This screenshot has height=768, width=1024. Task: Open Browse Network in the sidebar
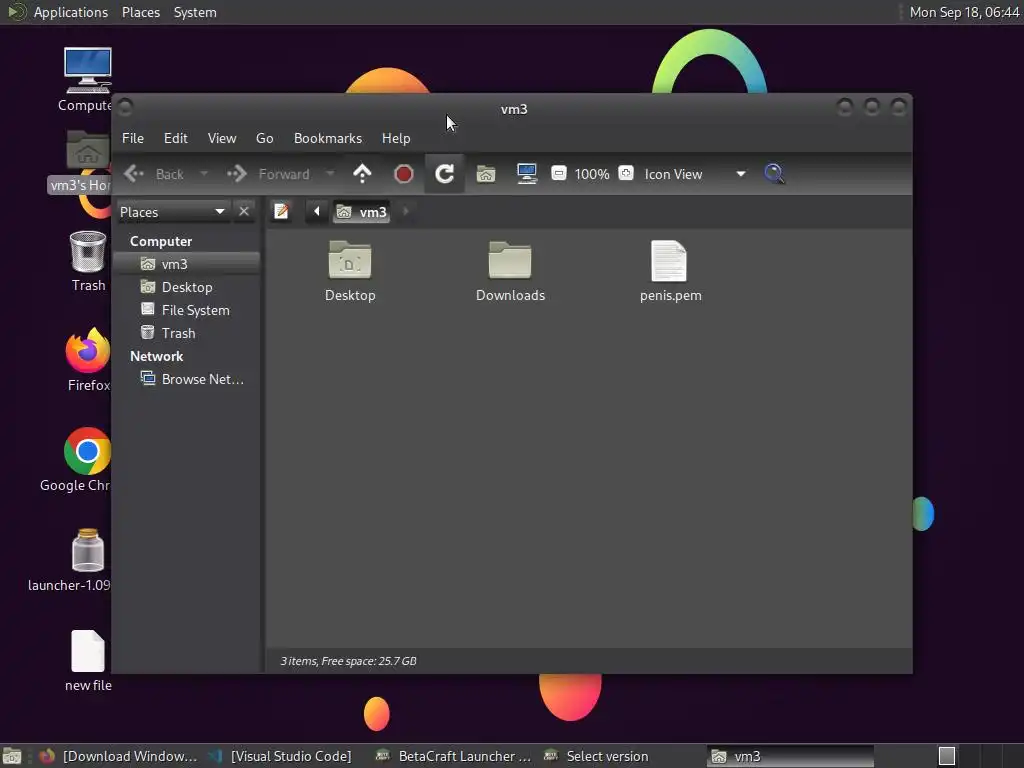pyautogui.click(x=187, y=379)
